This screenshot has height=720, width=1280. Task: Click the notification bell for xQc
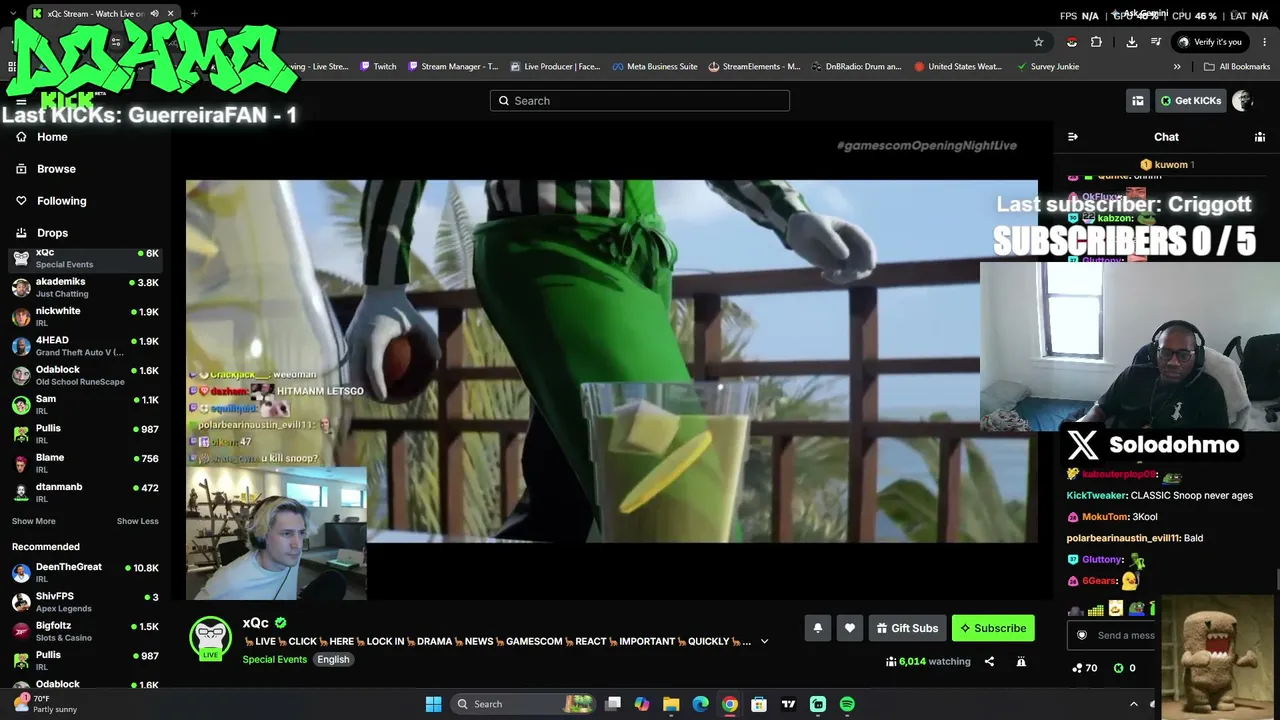[817, 628]
